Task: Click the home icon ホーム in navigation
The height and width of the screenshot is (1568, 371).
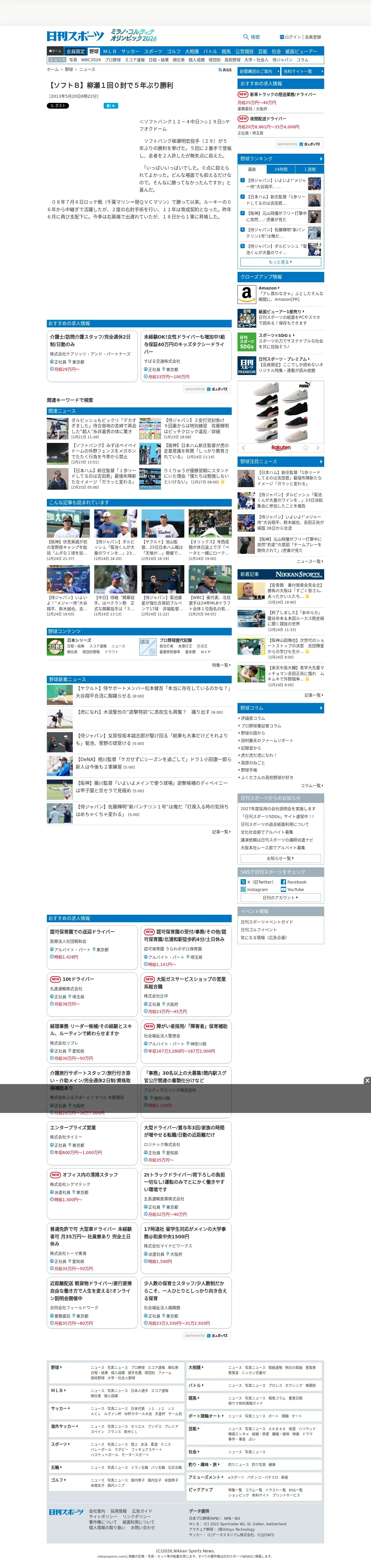Action: click(55, 51)
